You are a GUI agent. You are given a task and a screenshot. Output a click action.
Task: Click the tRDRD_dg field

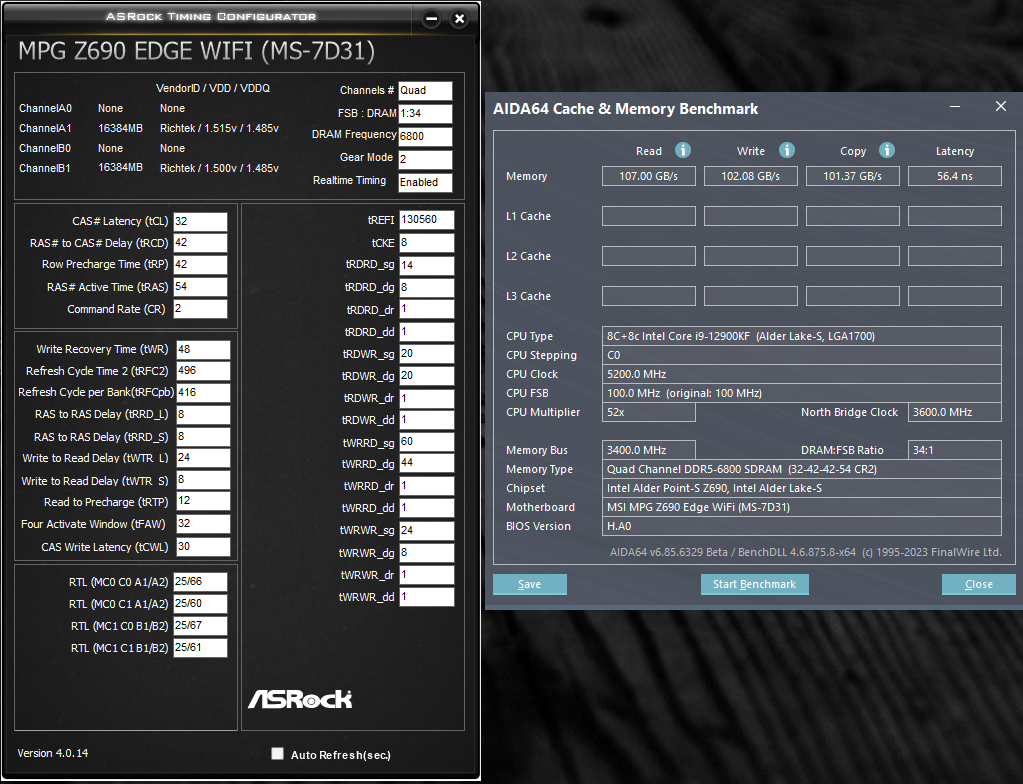[x=427, y=288]
